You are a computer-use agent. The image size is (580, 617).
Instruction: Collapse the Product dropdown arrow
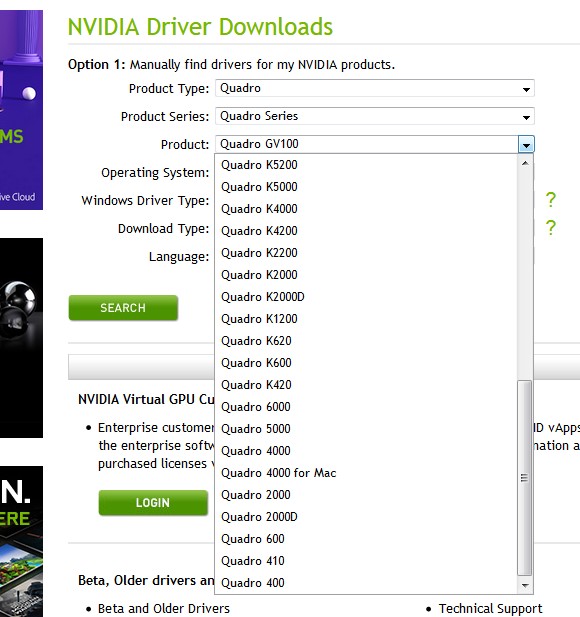526,144
